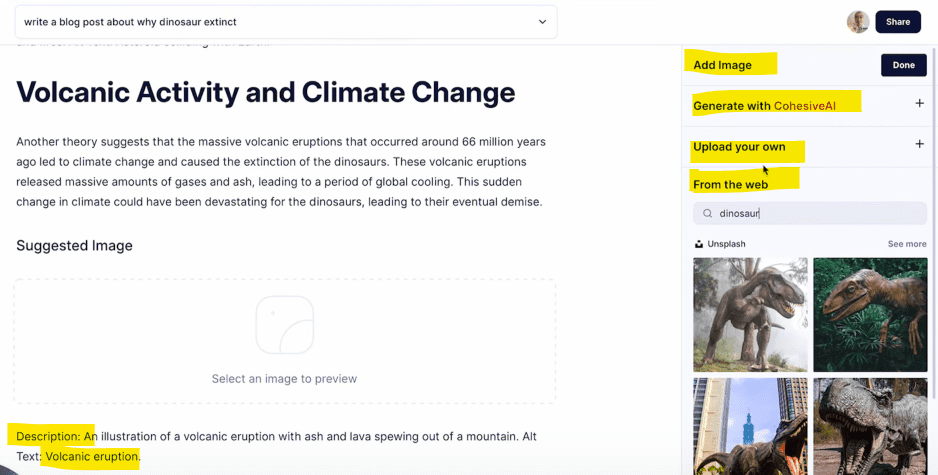Click the Volcanic Activity and Climate Change heading
Image resolution: width=938 pixels, height=475 pixels.
[266, 92]
